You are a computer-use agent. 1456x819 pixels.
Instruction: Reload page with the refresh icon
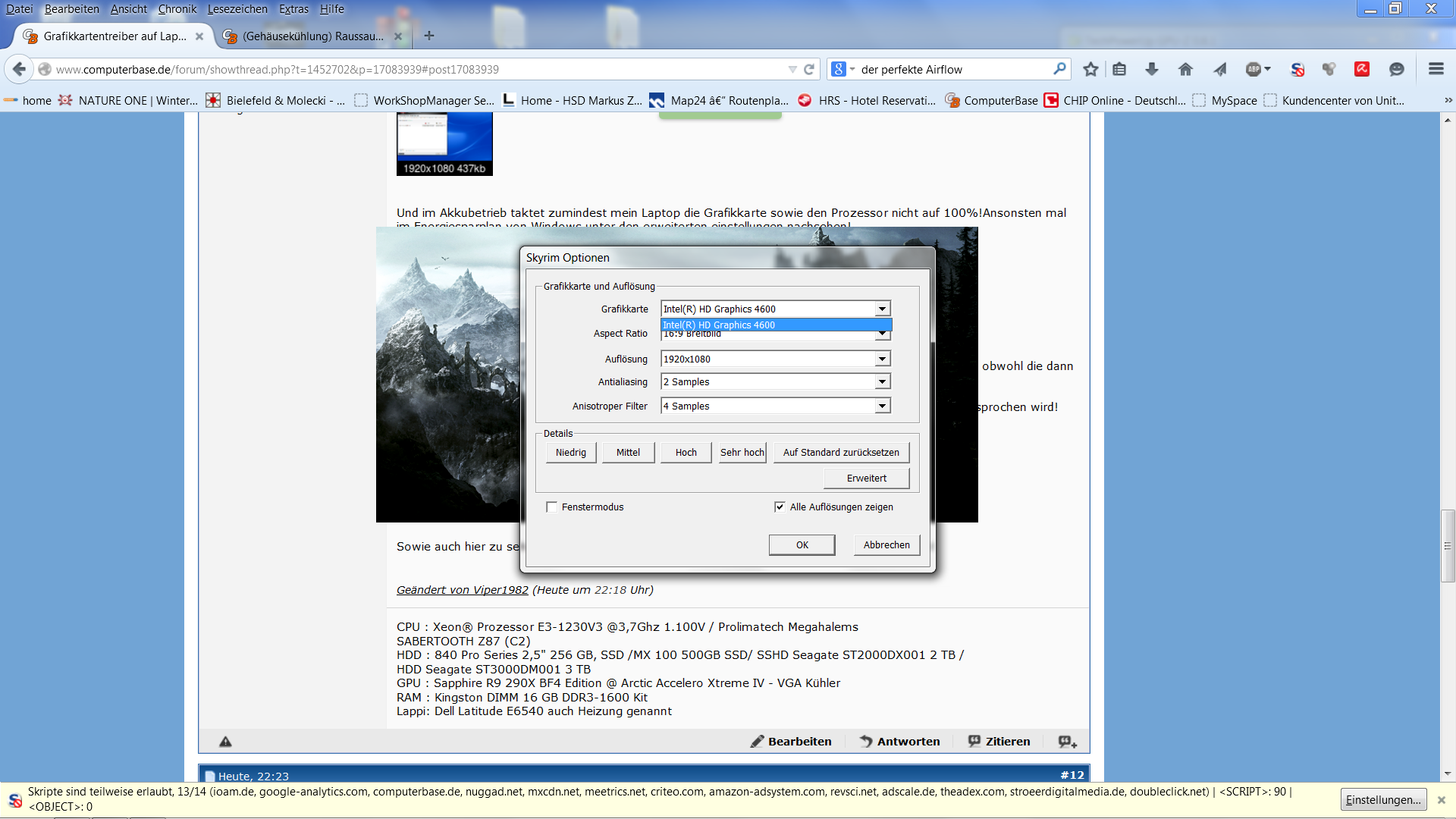click(809, 69)
